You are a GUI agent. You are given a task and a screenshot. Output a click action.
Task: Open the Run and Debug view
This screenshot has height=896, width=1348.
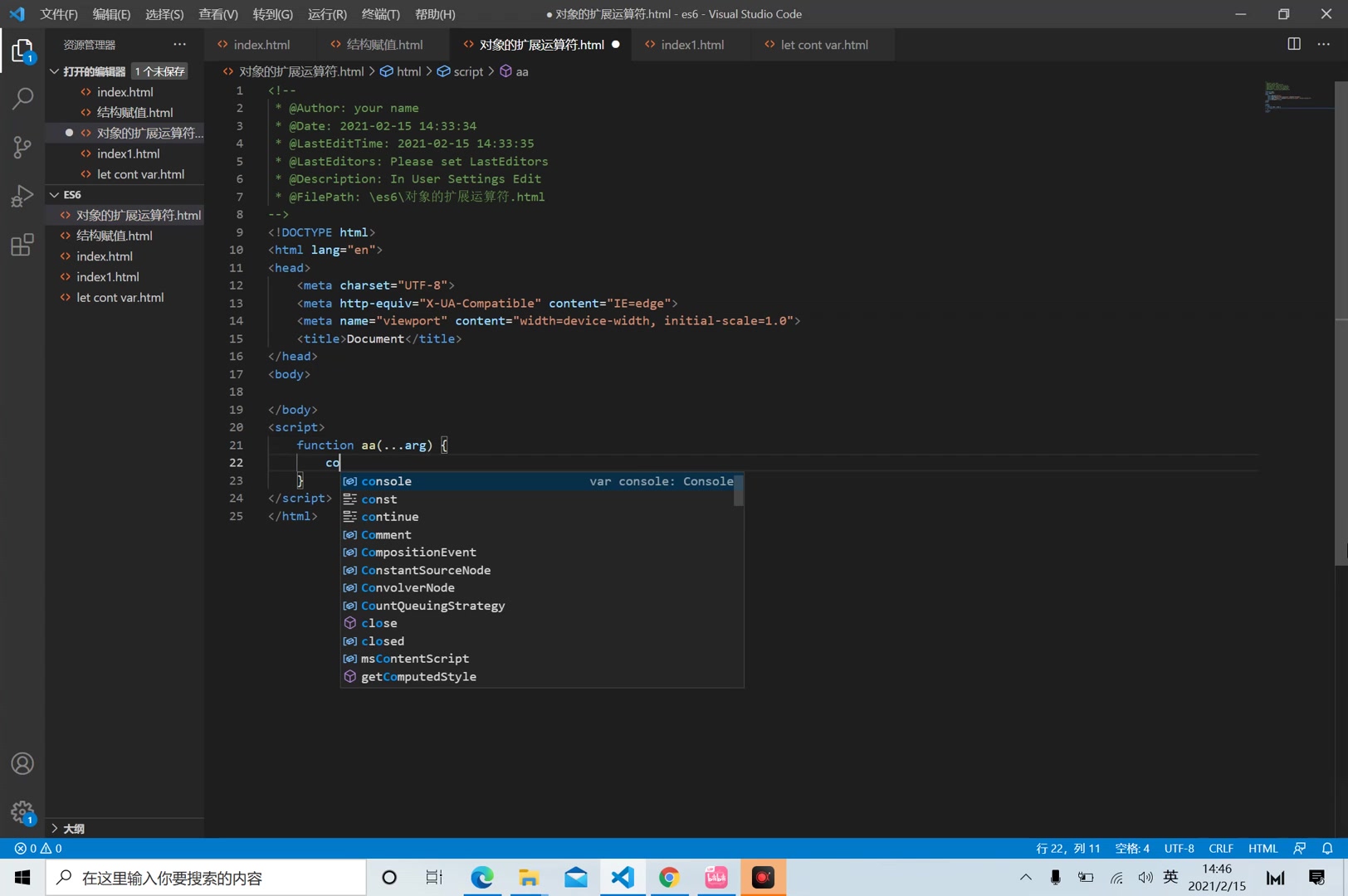(22, 196)
